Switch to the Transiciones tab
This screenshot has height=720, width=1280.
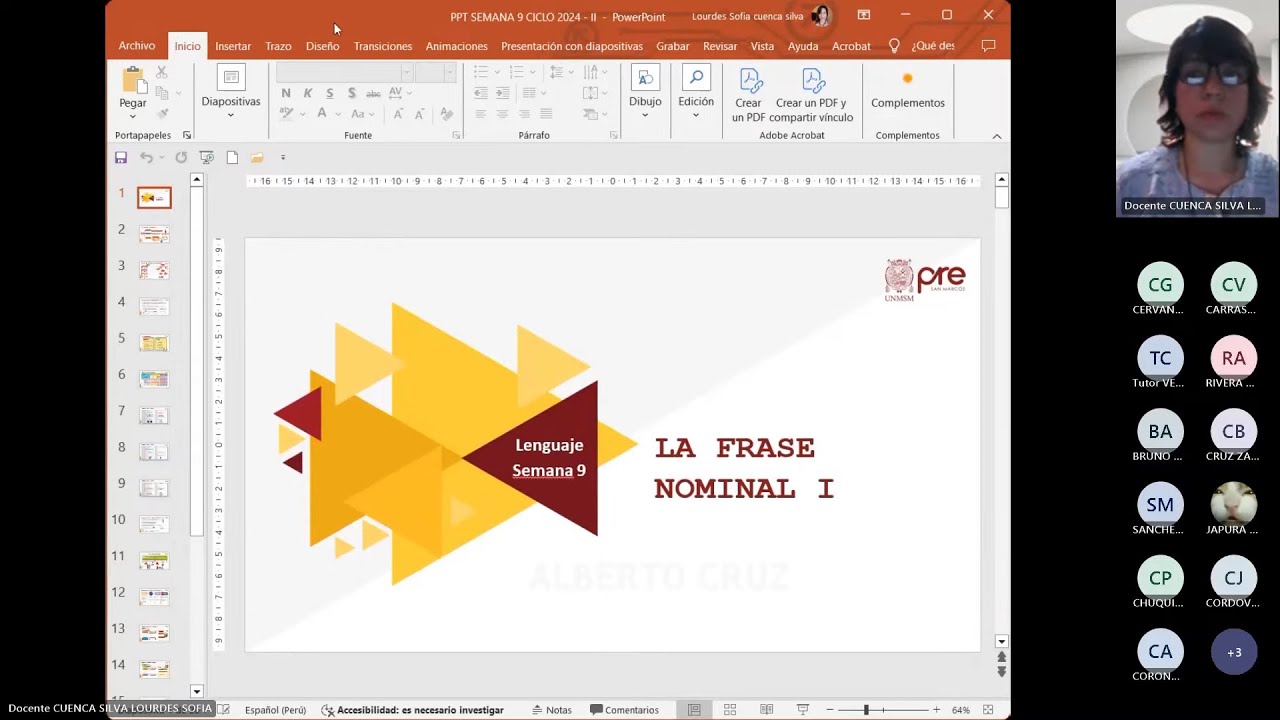[383, 46]
